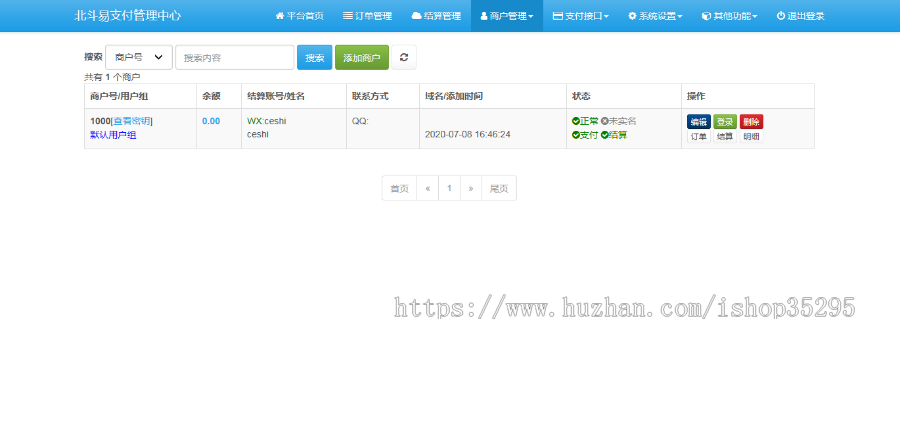Screen dimensions: 900x422
Task: Open 平台首页 home in navbar
Action: [x=299, y=16]
